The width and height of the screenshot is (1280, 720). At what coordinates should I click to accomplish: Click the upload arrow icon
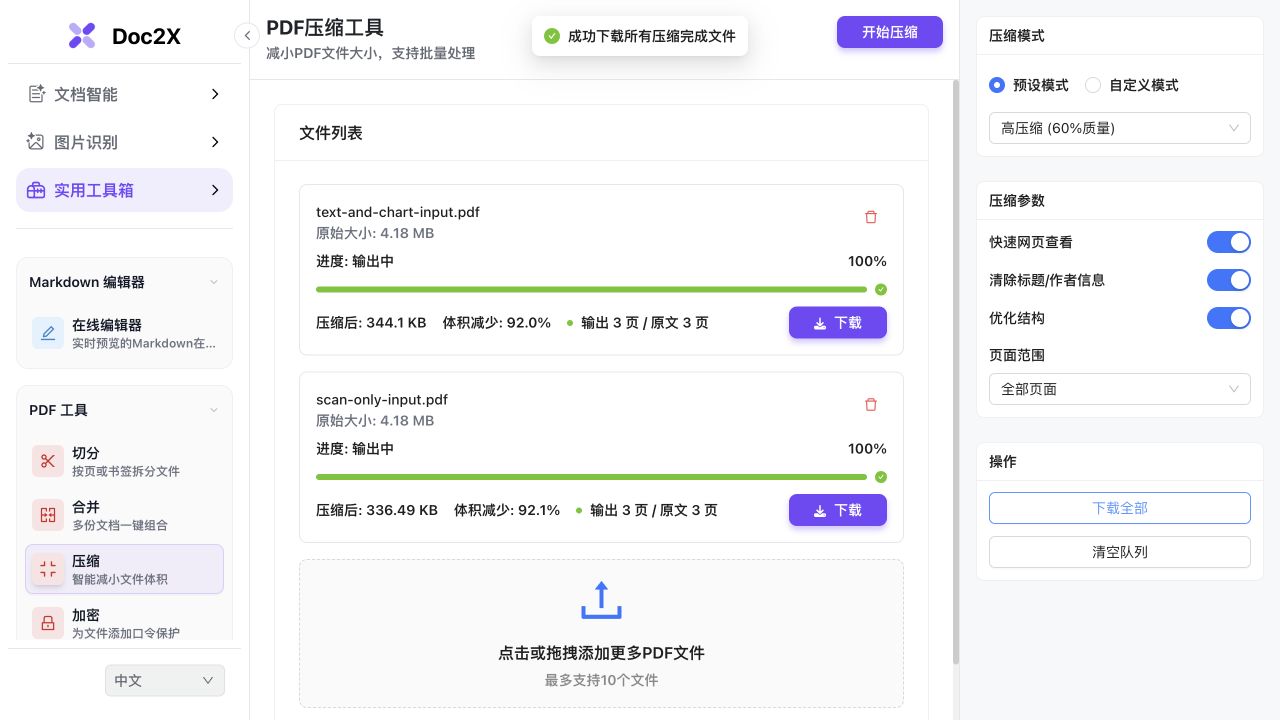601,600
